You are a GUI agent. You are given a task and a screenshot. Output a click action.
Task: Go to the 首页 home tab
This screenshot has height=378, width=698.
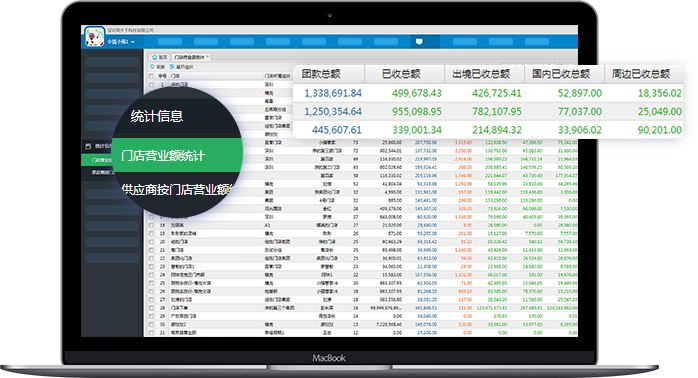[160, 57]
